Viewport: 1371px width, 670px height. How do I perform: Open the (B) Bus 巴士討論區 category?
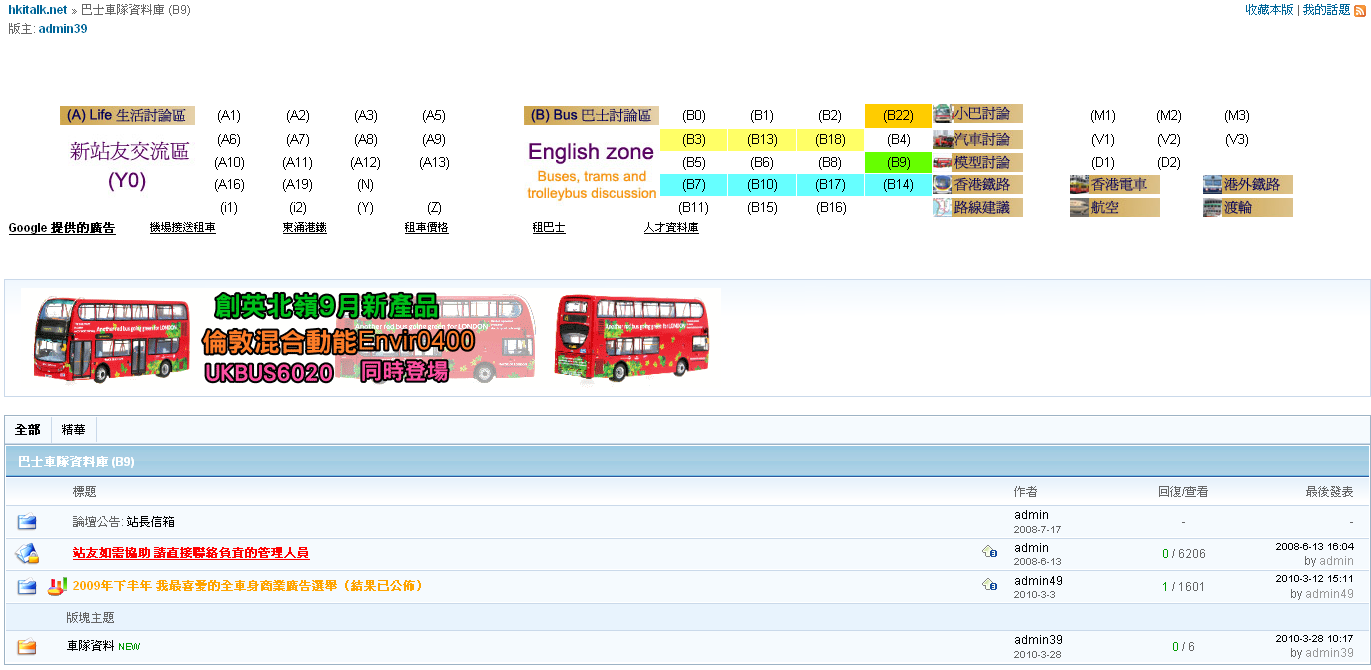591,115
